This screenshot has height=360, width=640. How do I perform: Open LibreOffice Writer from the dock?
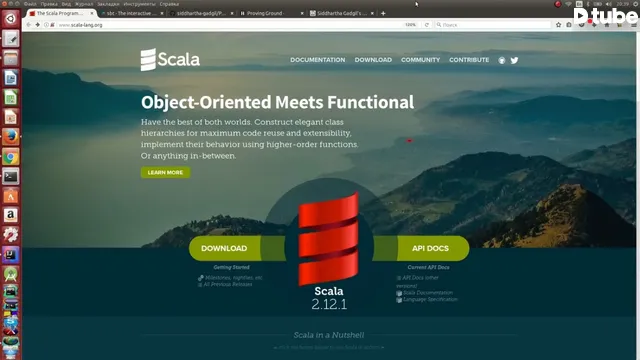(x=11, y=78)
